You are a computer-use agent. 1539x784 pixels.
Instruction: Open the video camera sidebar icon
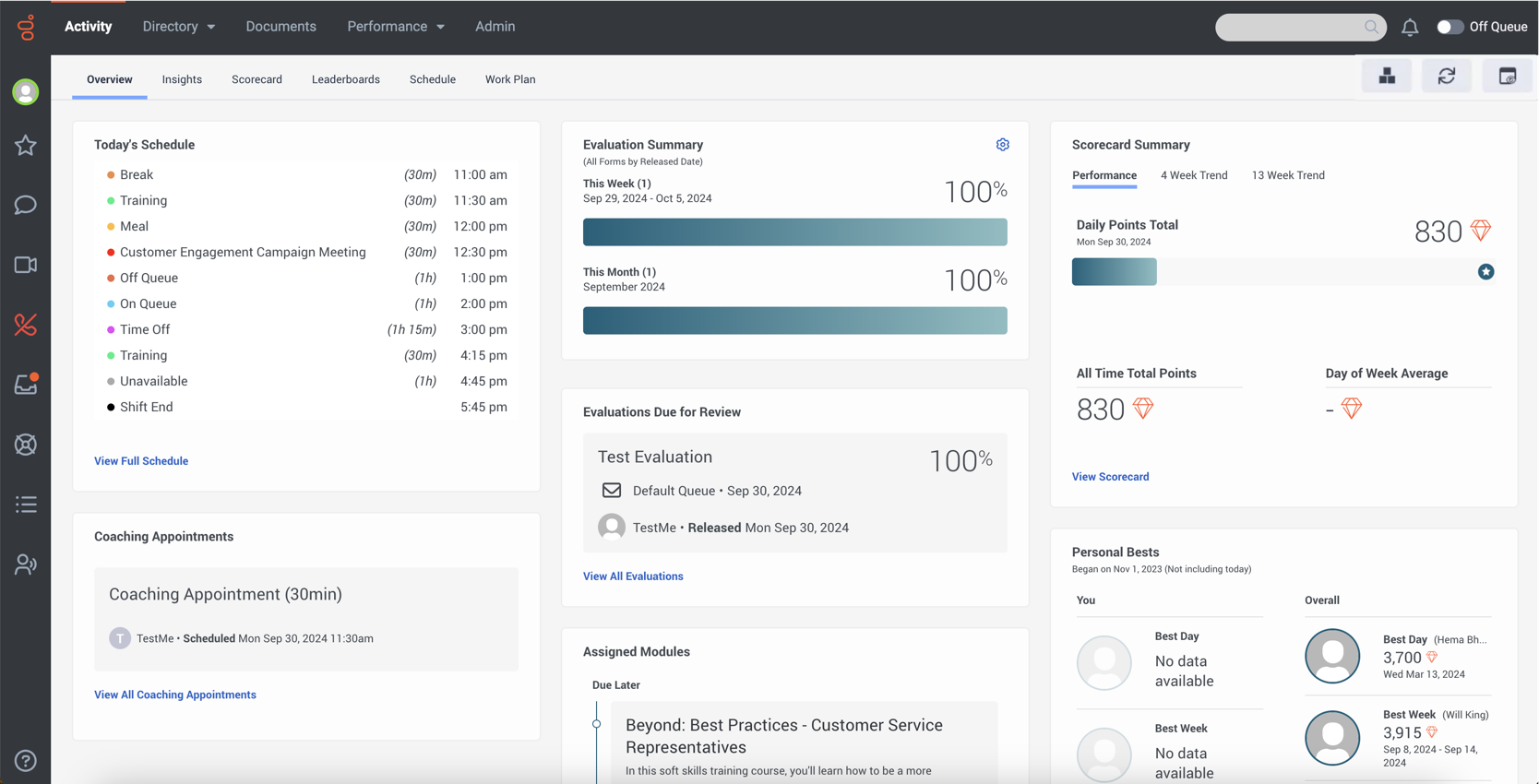[26, 266]
